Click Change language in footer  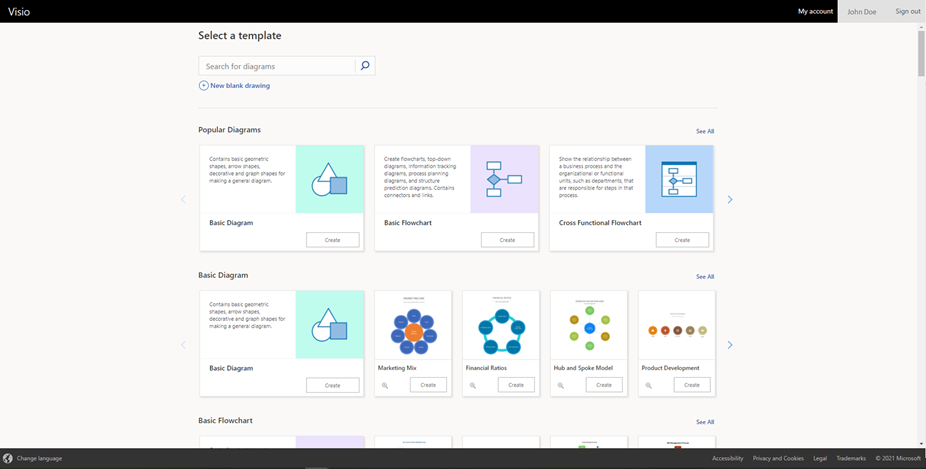click(39, 458)
